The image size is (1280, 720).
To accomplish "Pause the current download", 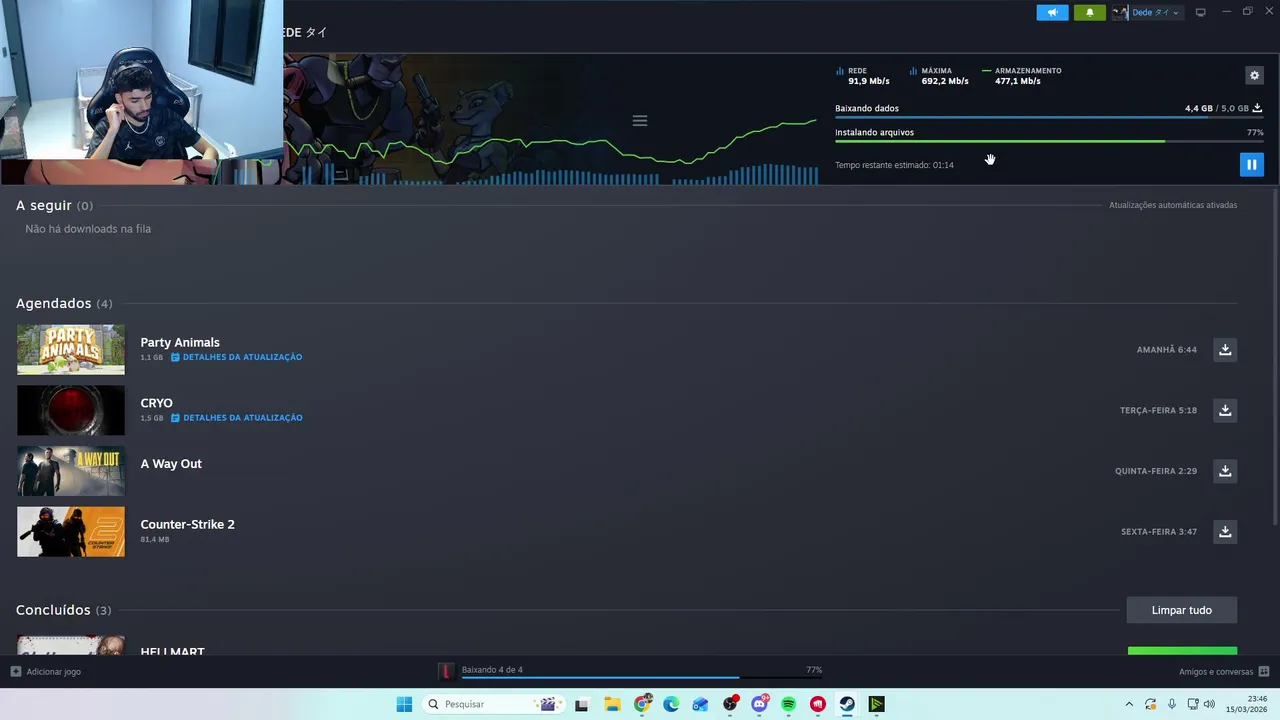I will coord(1251,164).
